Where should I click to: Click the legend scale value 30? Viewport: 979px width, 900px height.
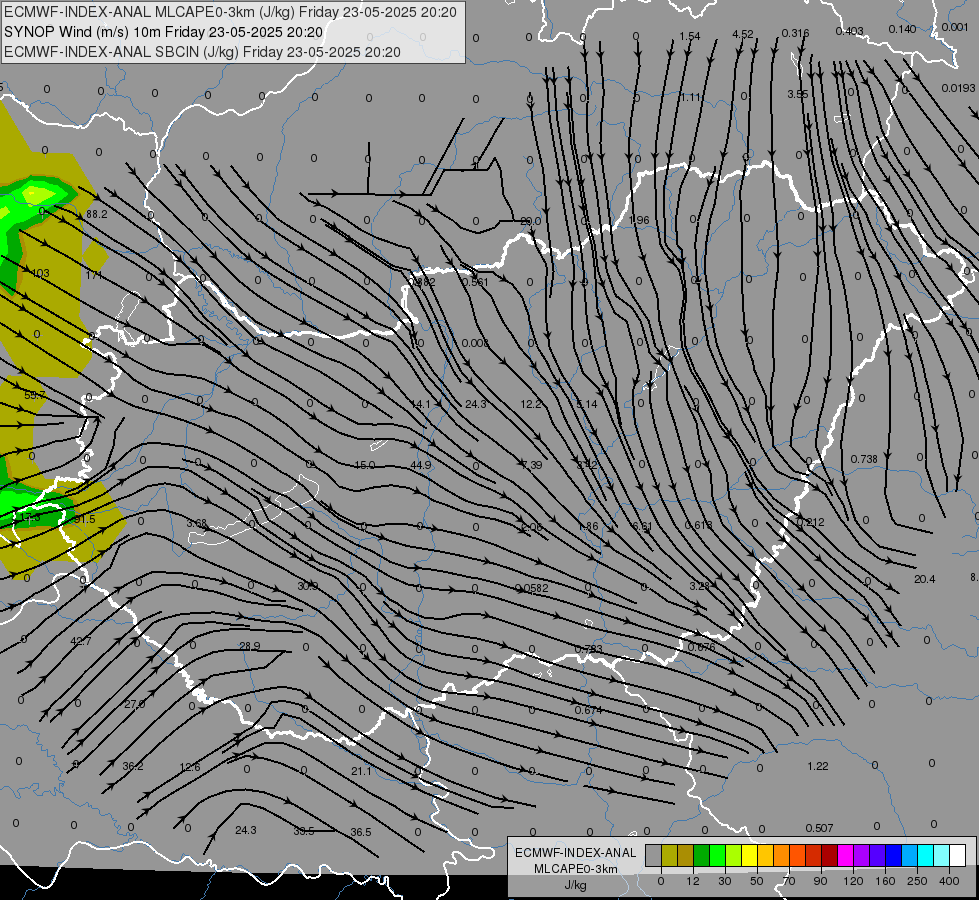(725, 881)
